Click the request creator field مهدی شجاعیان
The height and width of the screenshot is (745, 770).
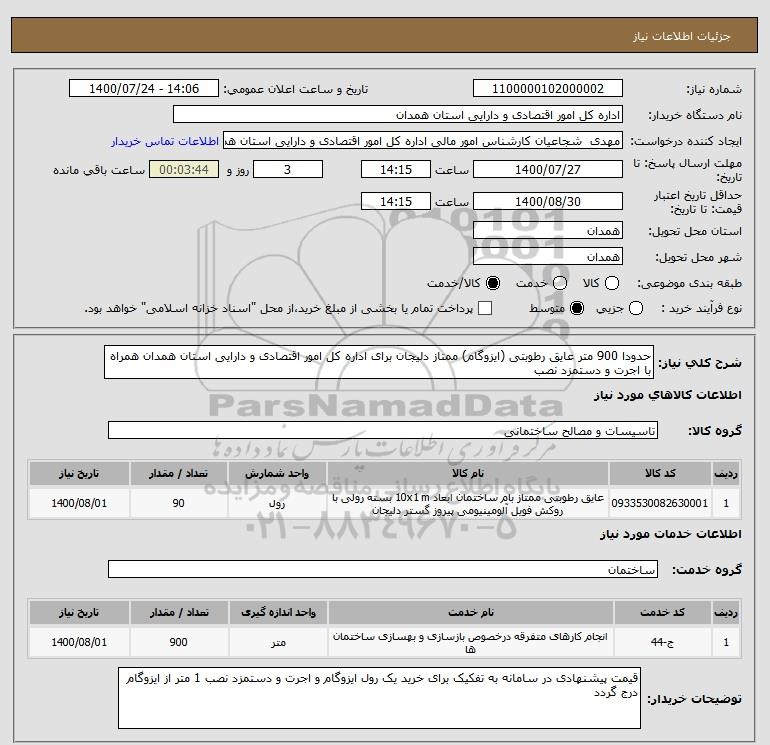point(423,141)
